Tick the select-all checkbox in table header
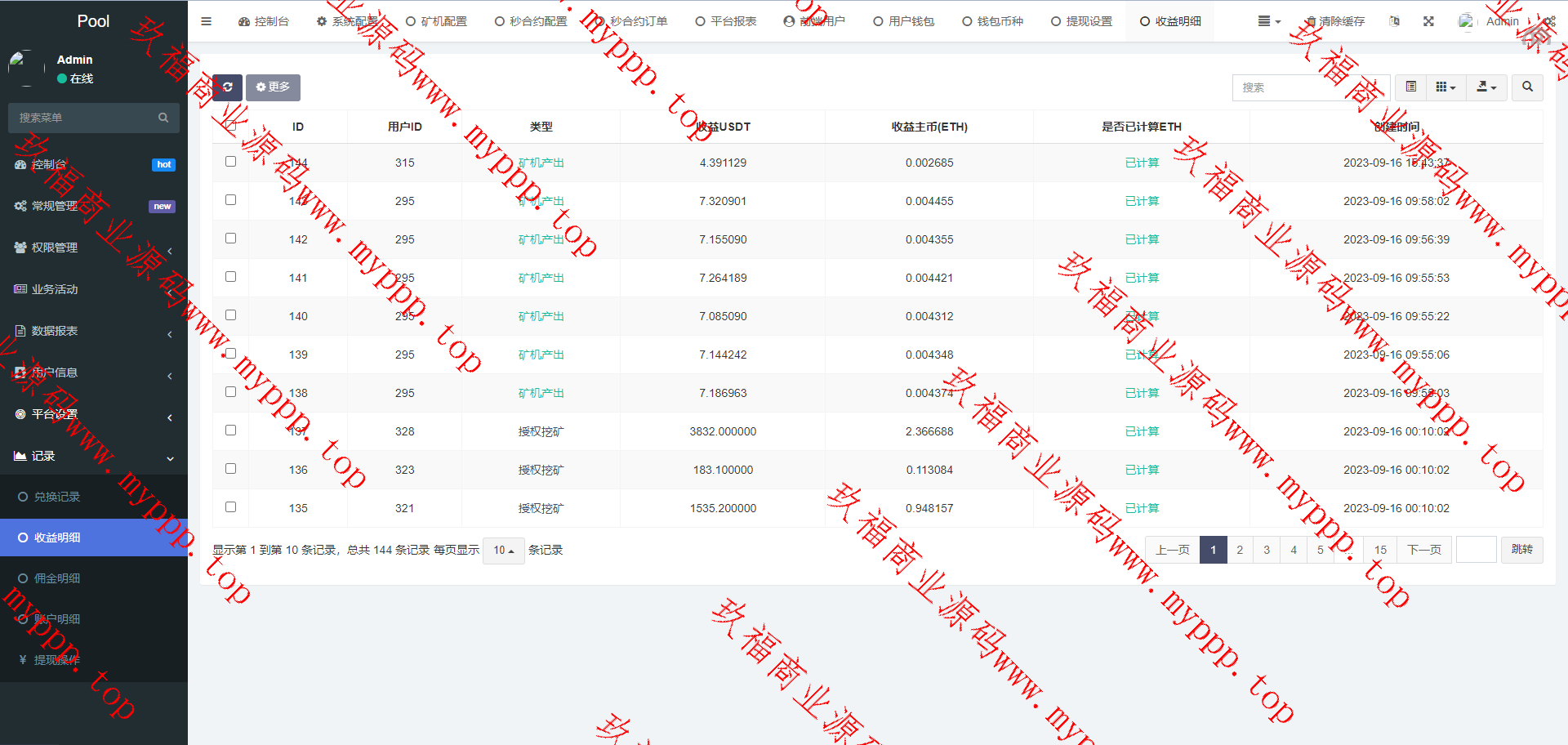The image size is (1568, 745). (x=230, y=126)
